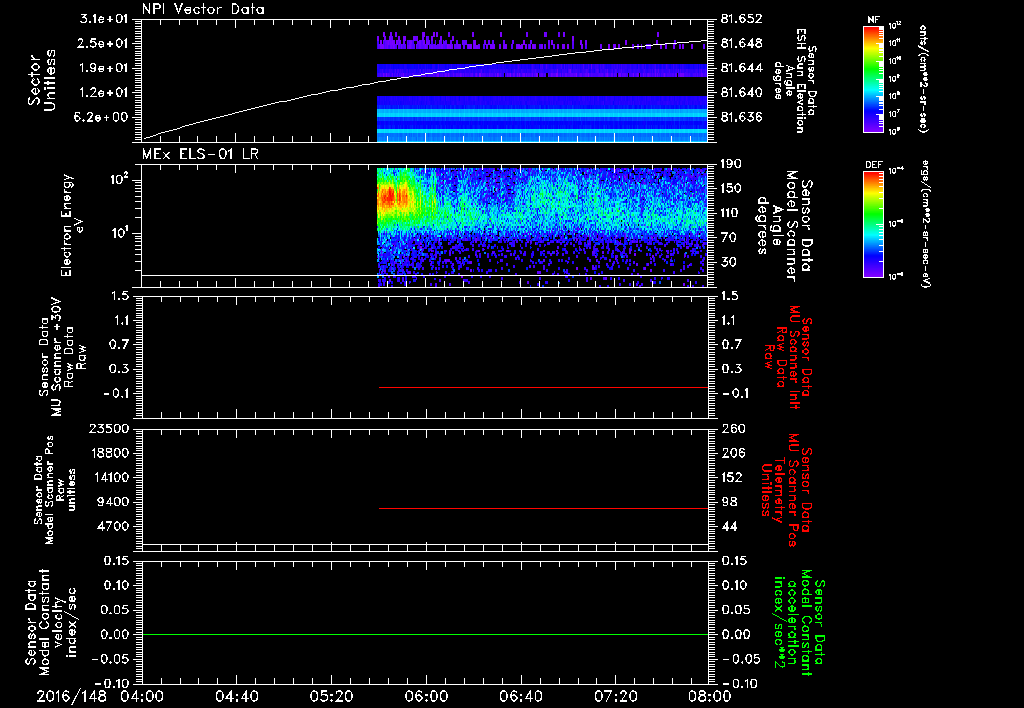
Task: Click the green 'Model Constant acceleration' label
Action: pyautogui.click(x=798, y=622)
